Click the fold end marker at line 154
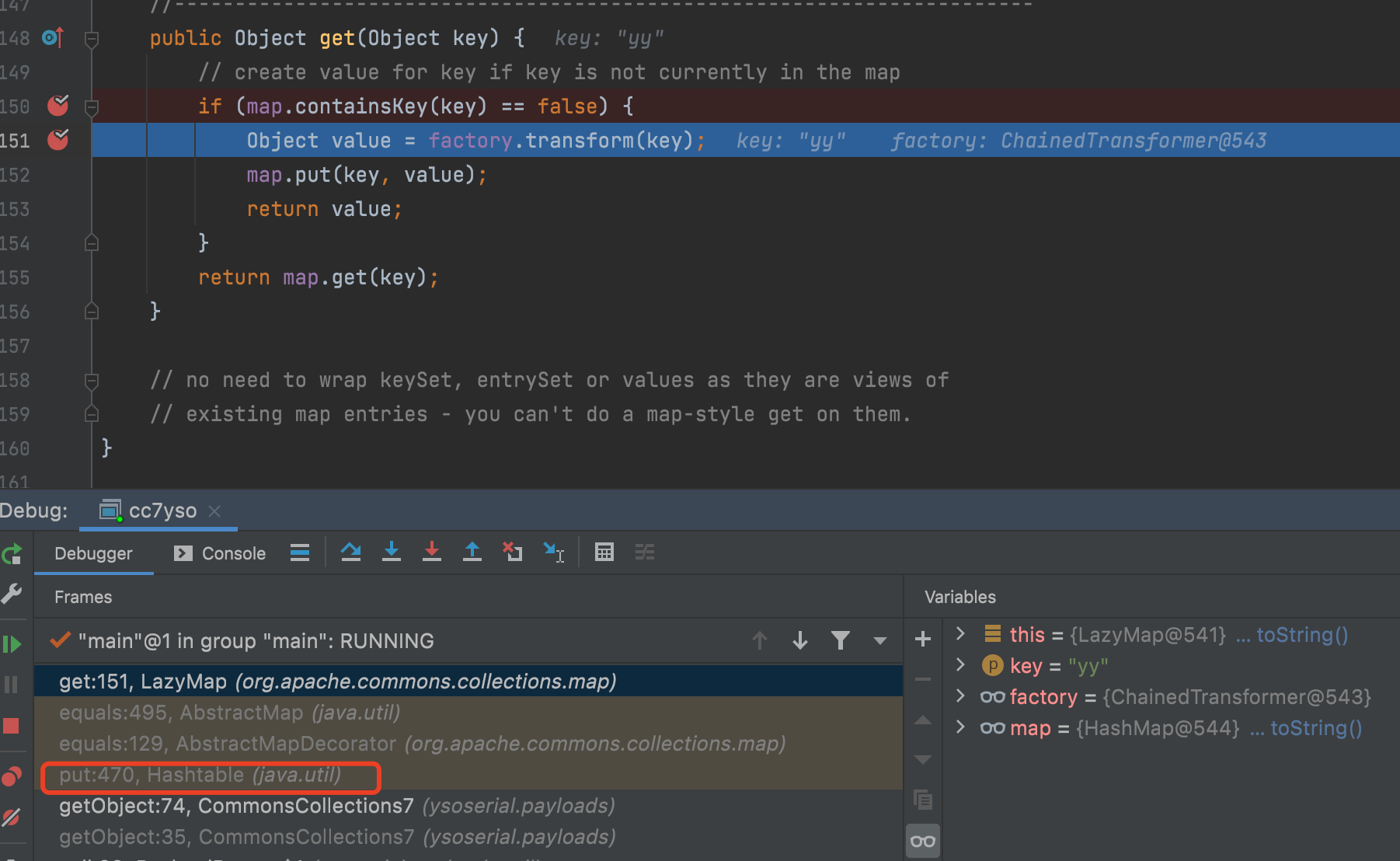The image size is (1400, 861). coord(92,243)
